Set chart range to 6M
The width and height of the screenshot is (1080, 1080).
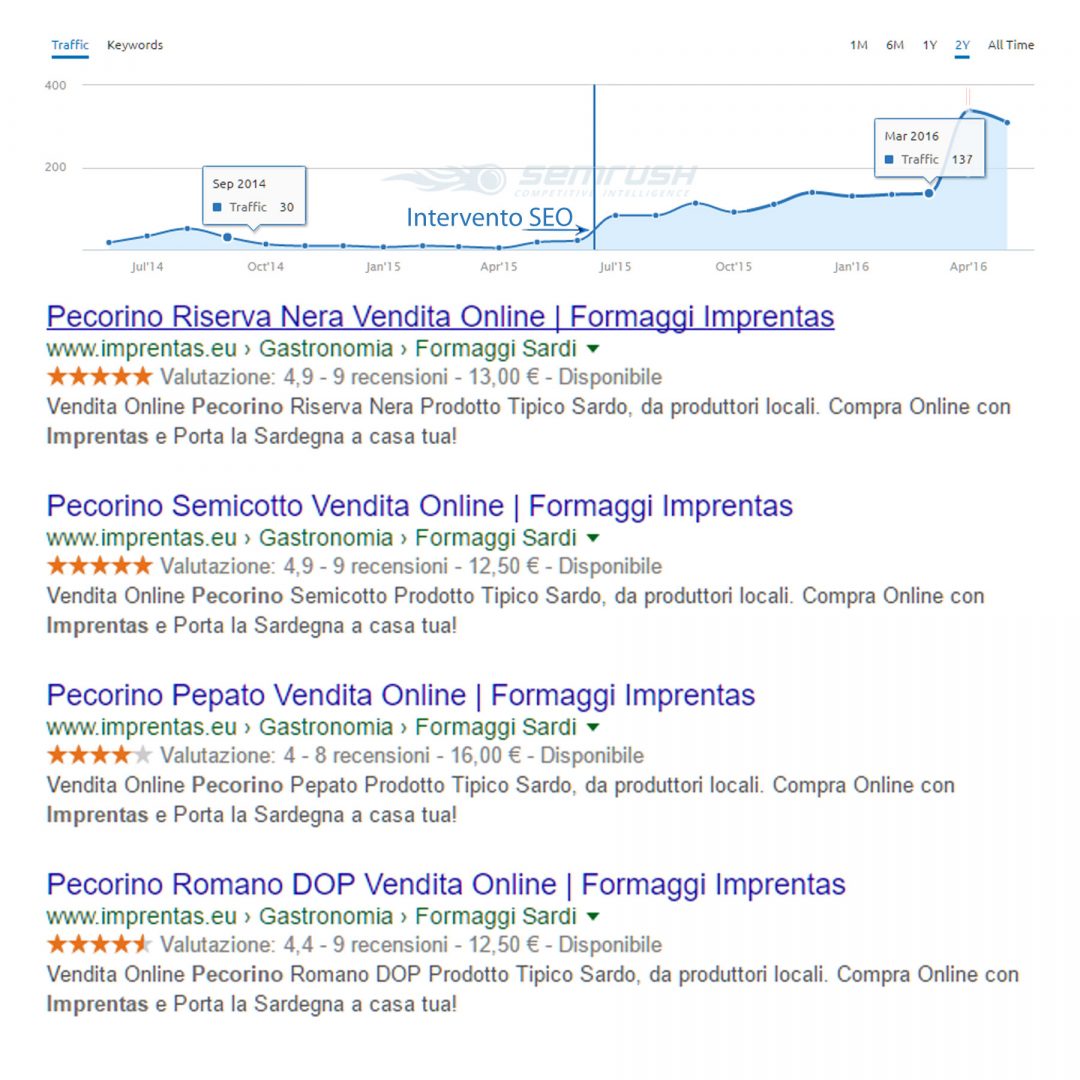(x=895, y=45)
